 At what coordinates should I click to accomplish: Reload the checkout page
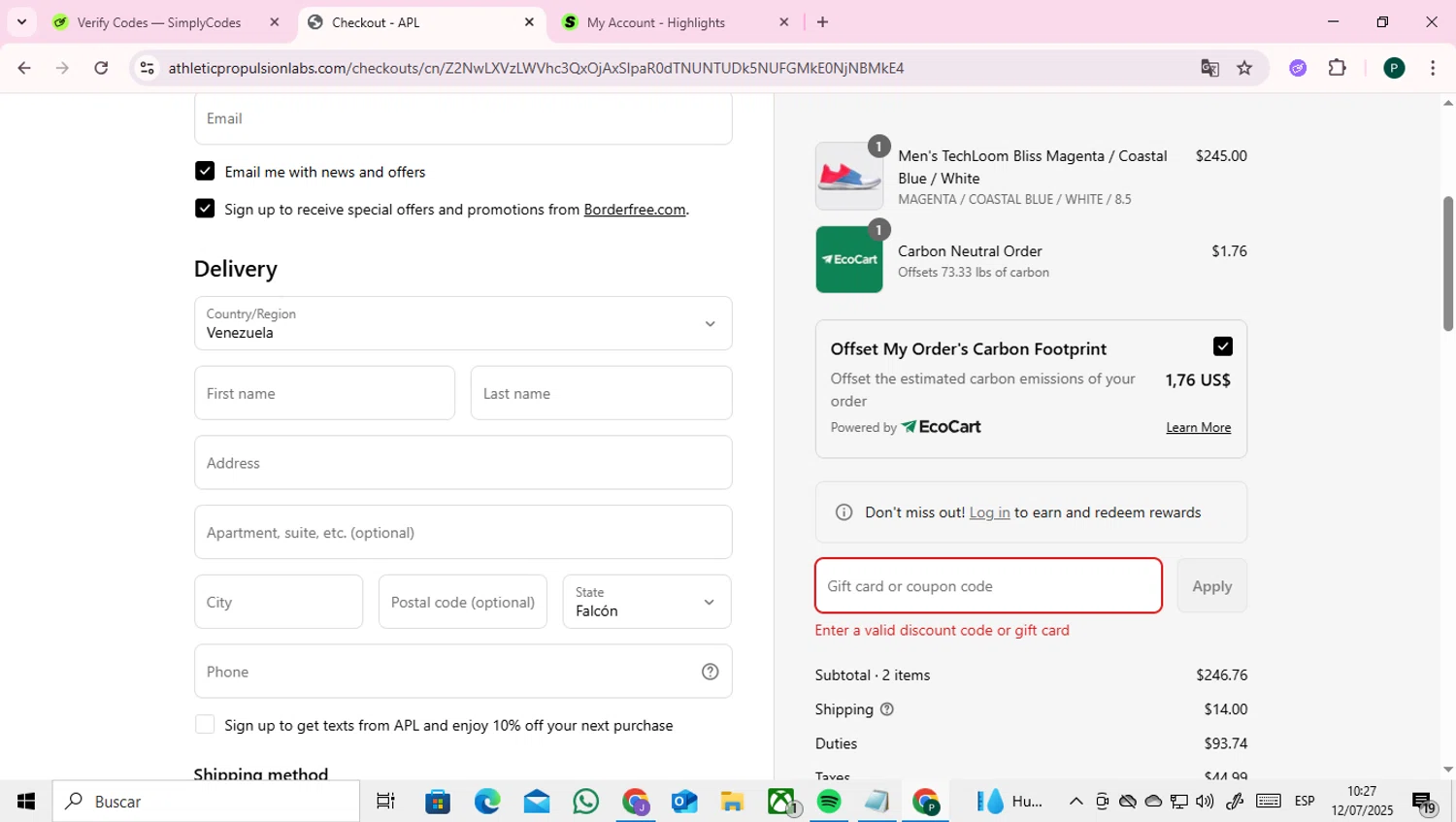click(x=101, y=68)
